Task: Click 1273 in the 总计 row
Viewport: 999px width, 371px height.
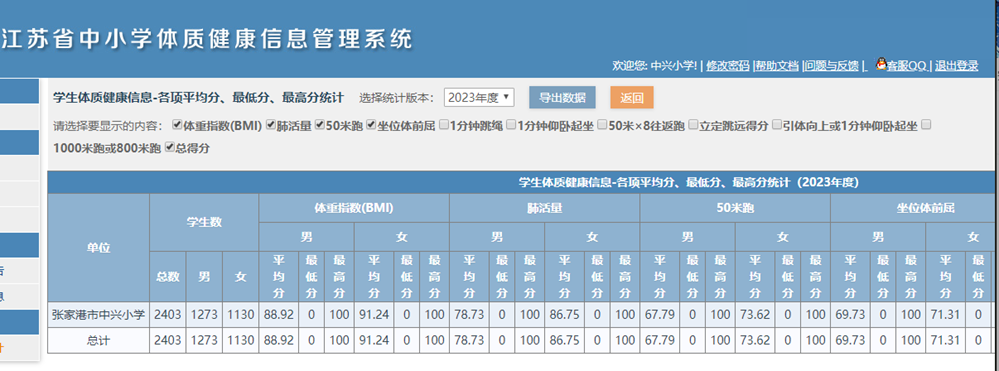Action: [x=205, y=340]
